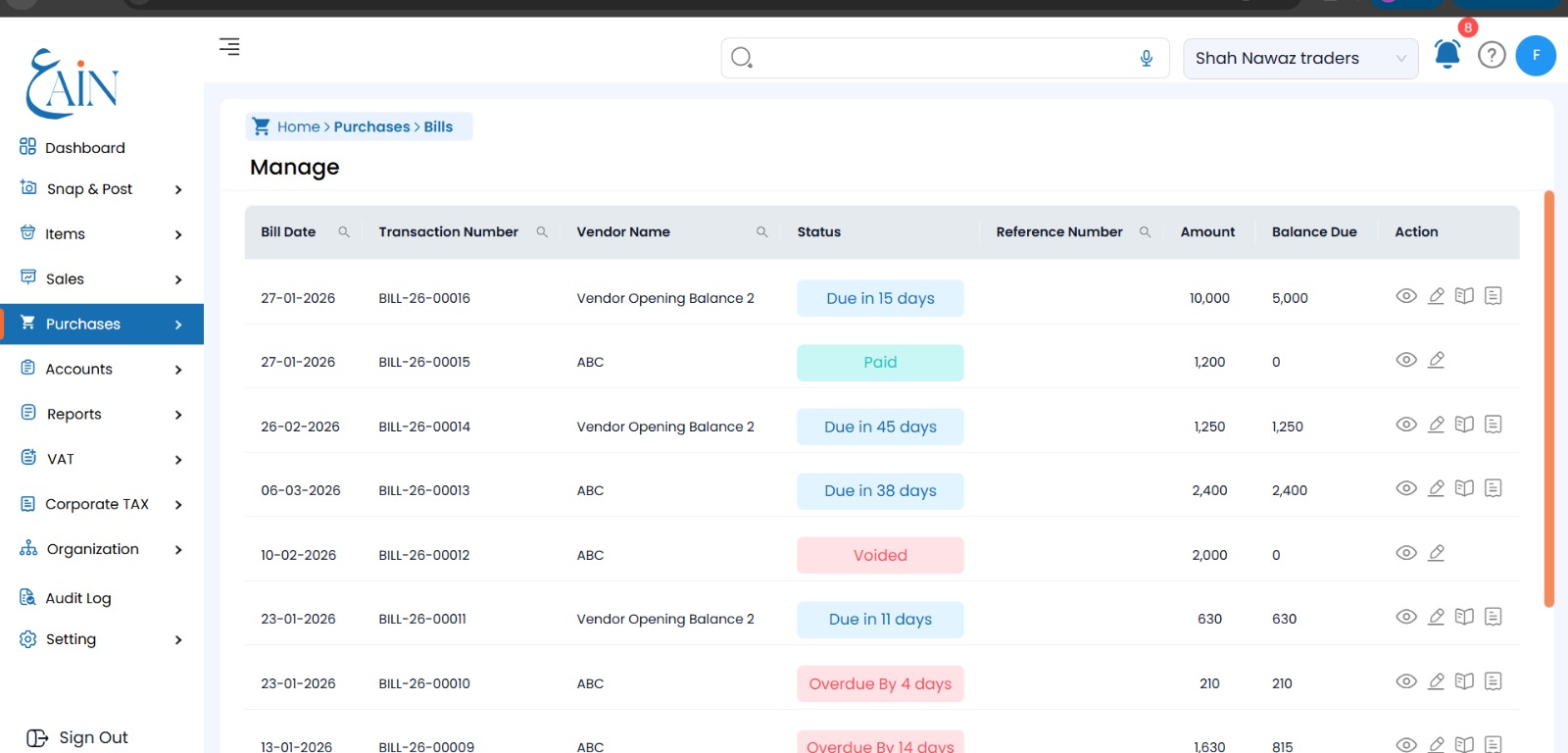Edit bill BILL-26-00014 with pencil icon
The image size is (1568, 753).
click(1436, 425)
